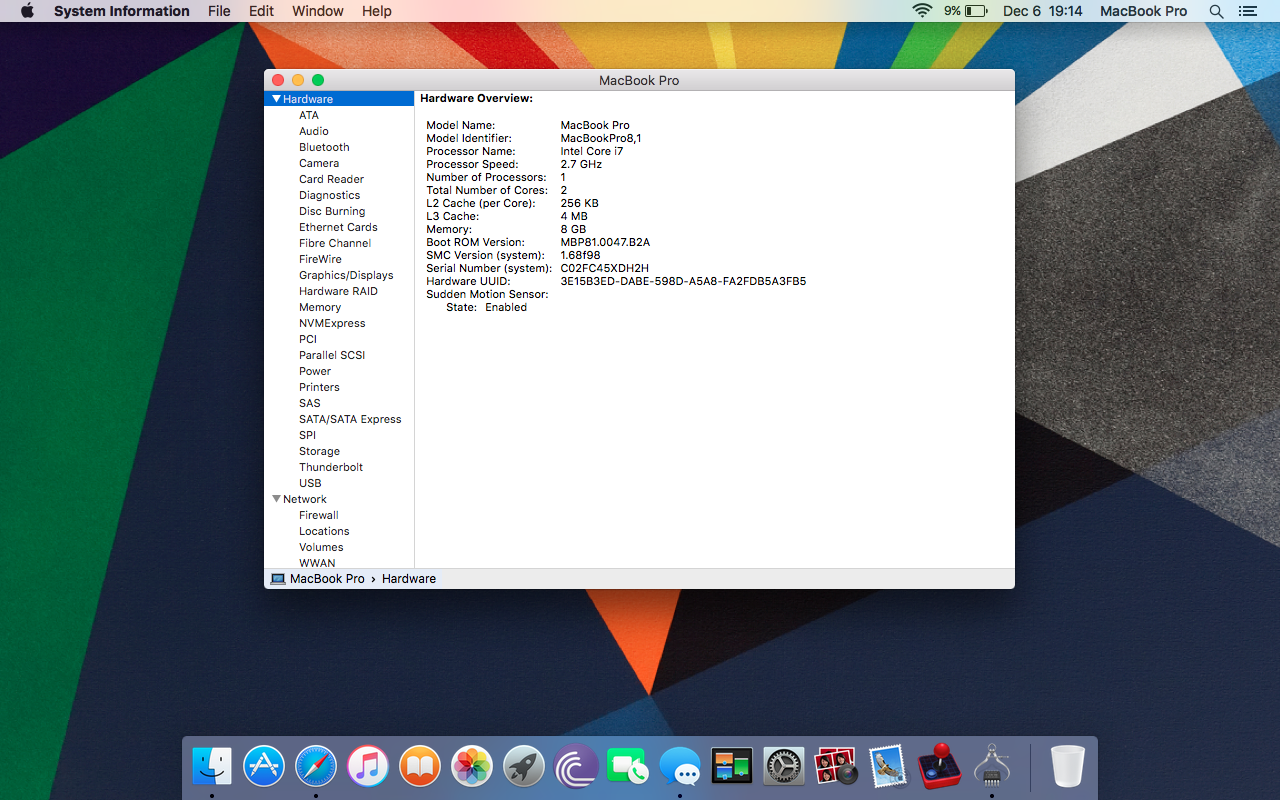Open the Edit menu
The width and height of the screenshot is (1280, 800).
coord(261,11)
